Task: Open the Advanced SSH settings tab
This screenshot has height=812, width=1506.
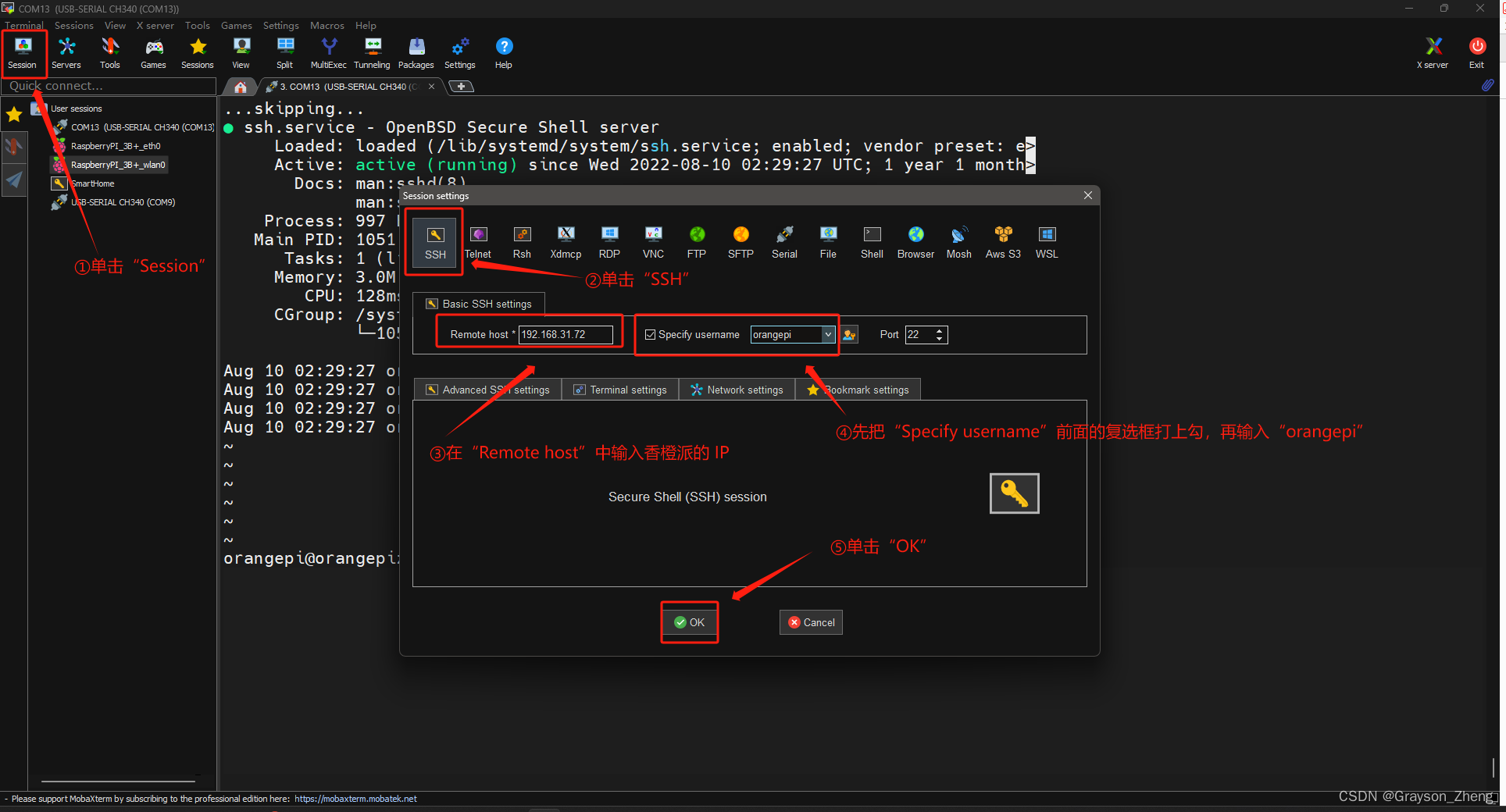Action: 487,390
